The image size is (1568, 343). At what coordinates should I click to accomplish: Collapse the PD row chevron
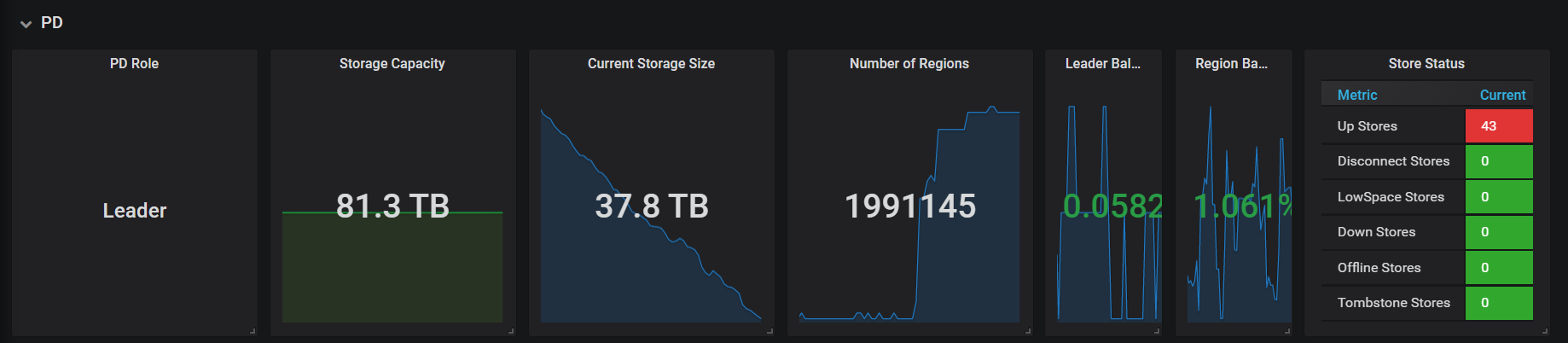(26, 24)
